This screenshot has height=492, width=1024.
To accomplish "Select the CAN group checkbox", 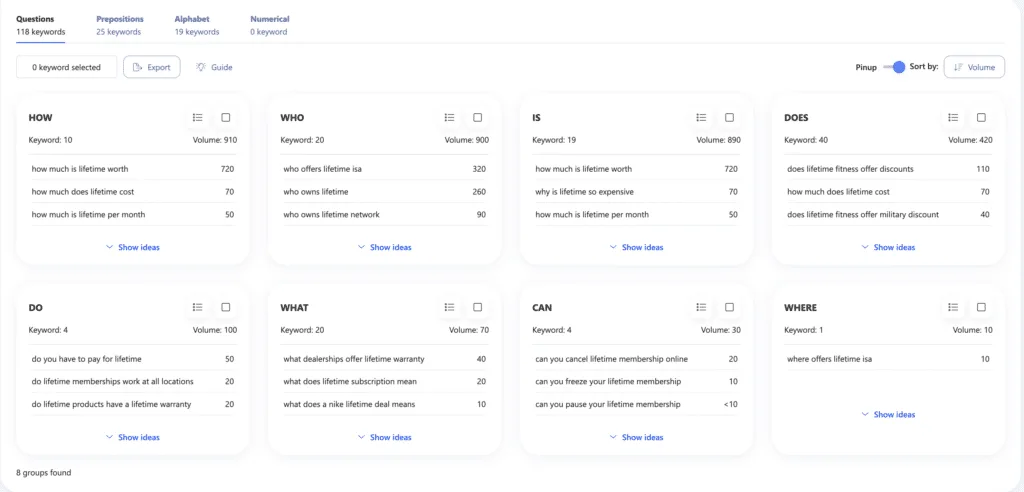I will [x=729, y=307].
